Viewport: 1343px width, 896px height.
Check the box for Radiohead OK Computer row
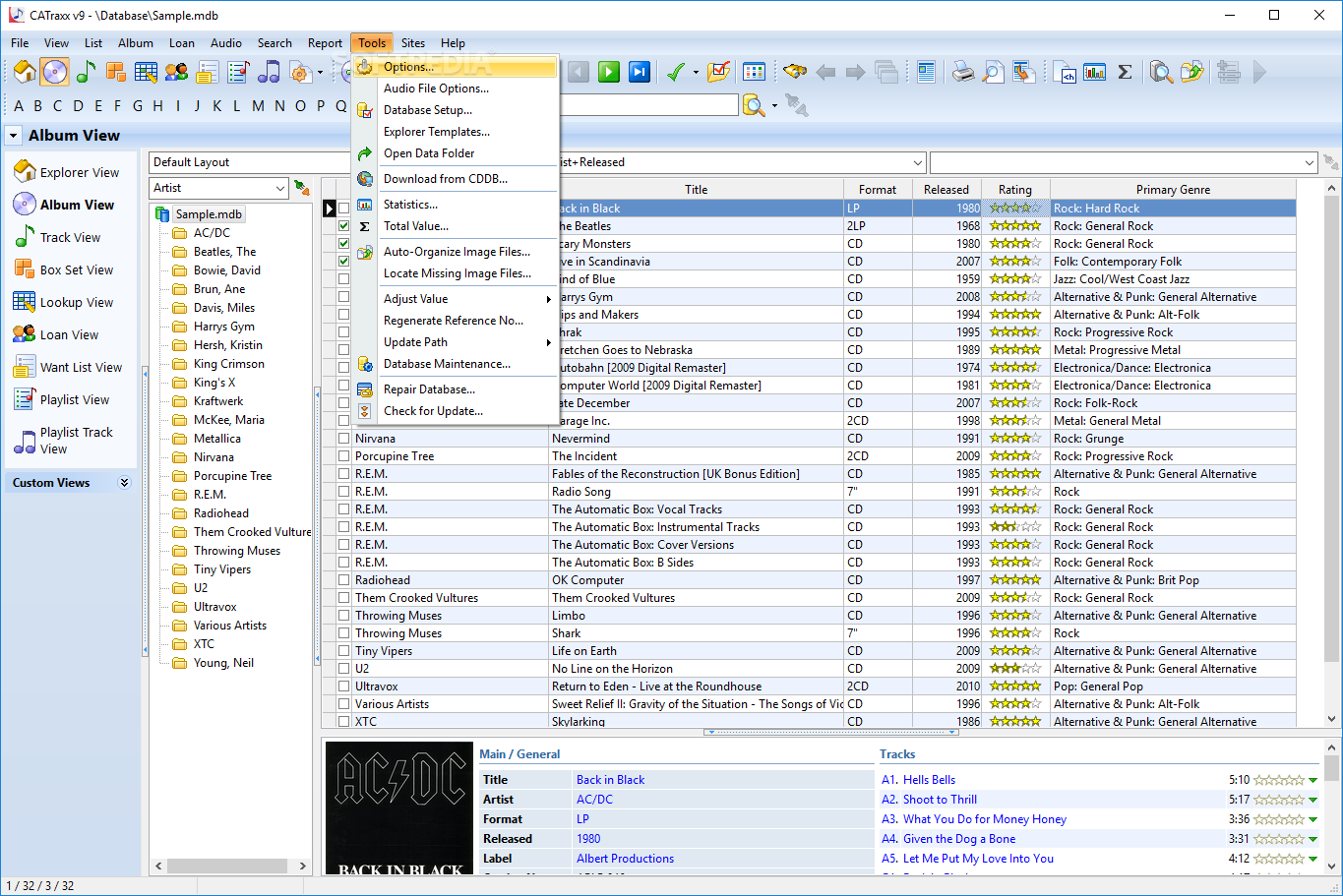[x=343, y=580]
